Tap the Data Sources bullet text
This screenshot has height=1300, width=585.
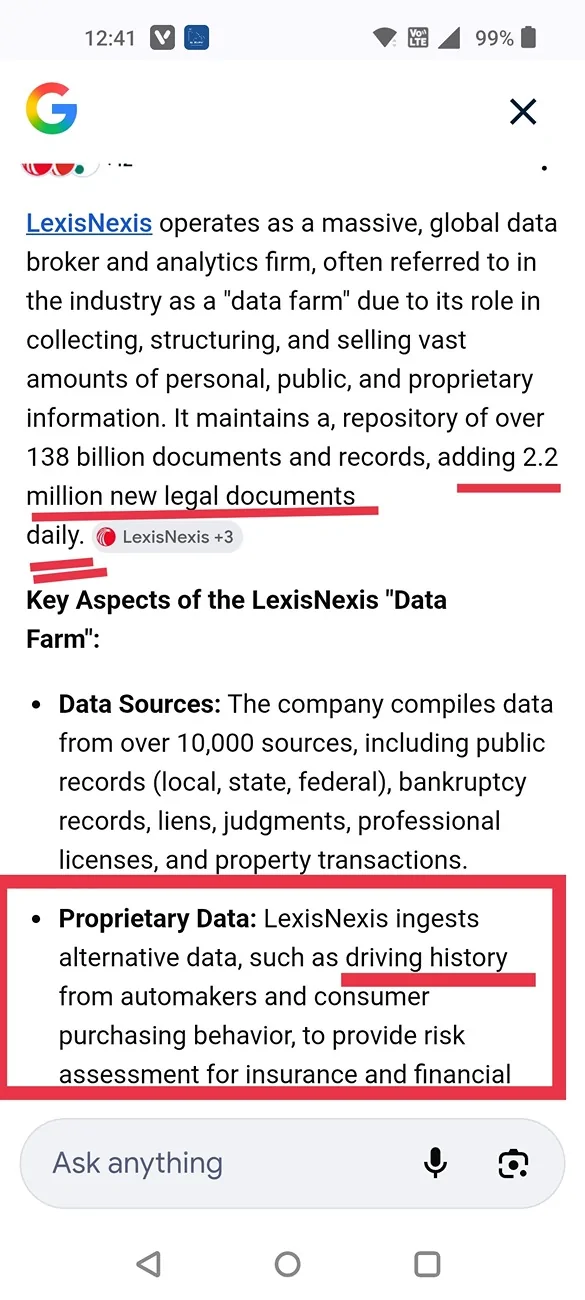[306, 782]
